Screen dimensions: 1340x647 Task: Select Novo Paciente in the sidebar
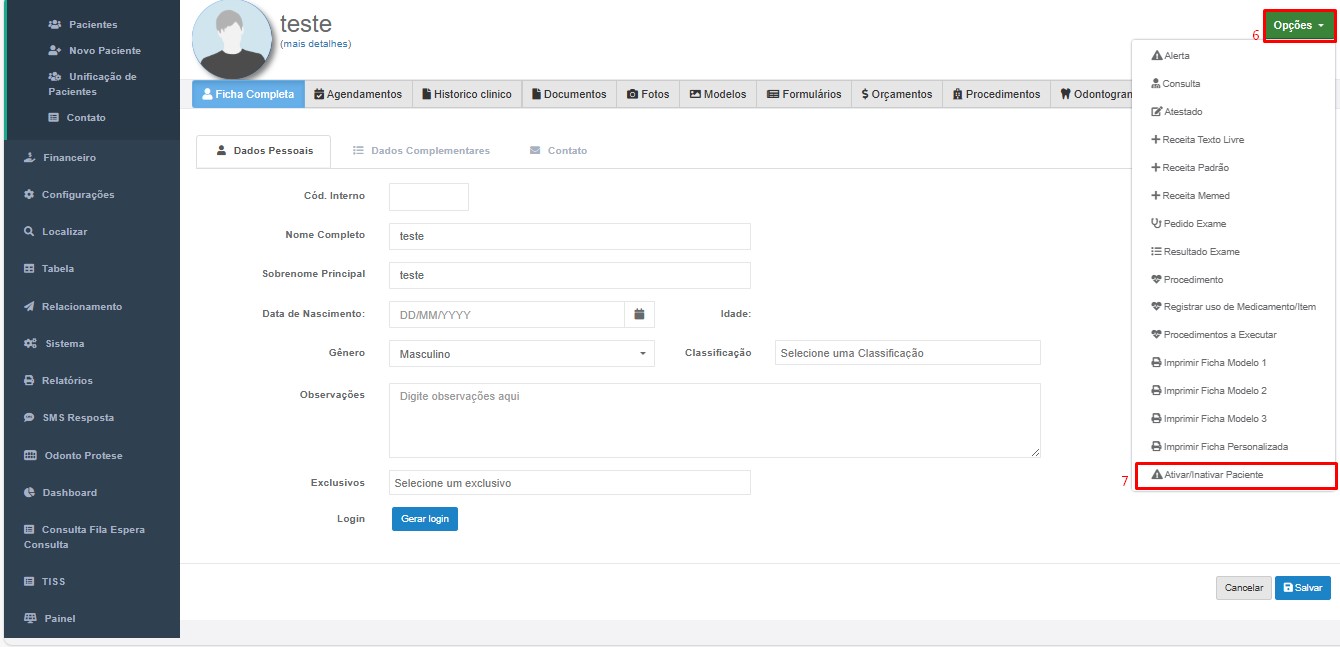tap(104, 51)
